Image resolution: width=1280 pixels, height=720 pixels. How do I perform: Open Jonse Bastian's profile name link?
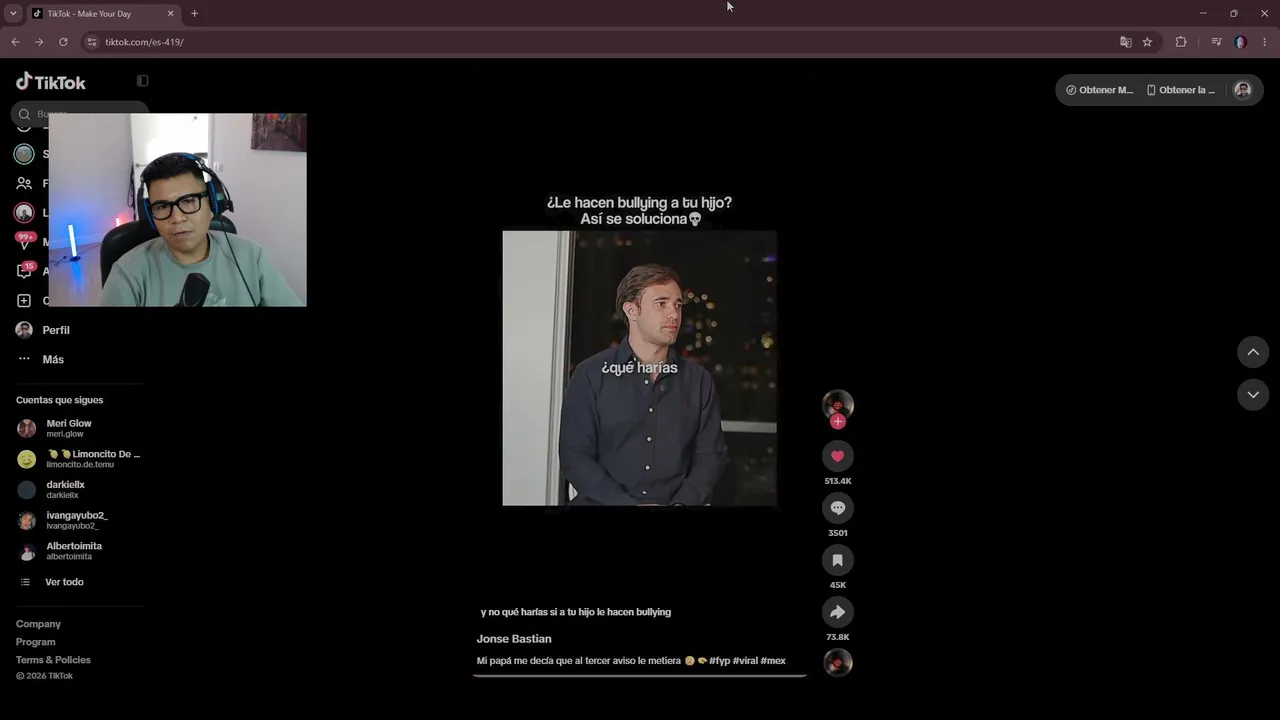pyautogui.click(x=514, y=639)
